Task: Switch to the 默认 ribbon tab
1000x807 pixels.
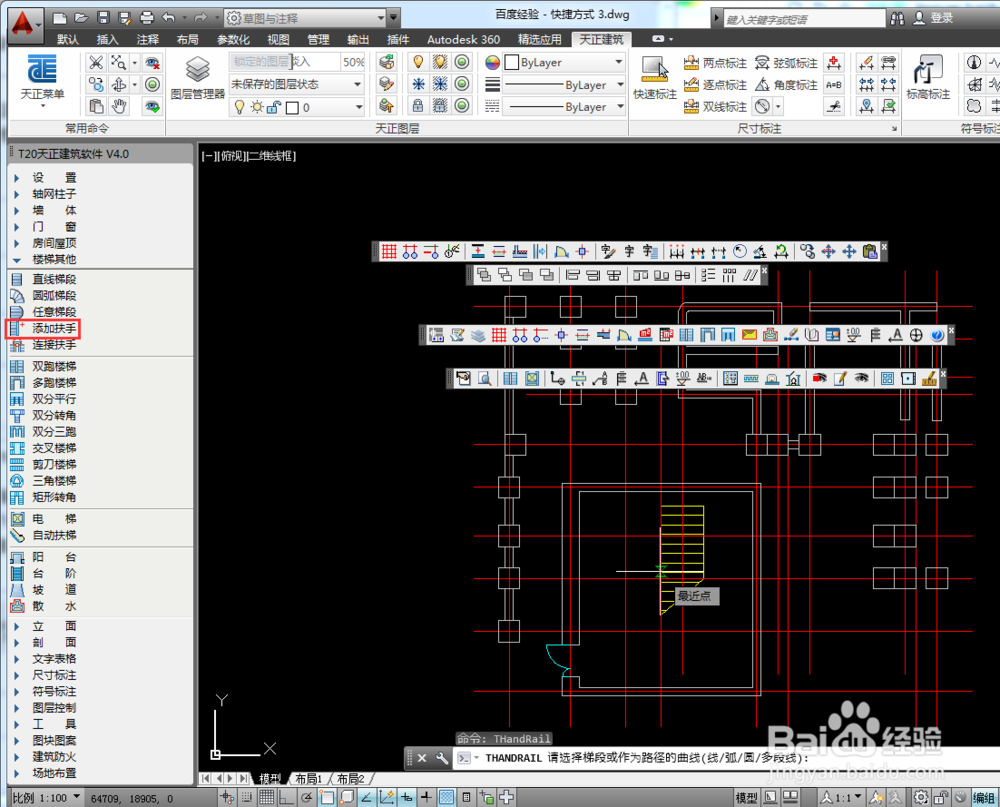Action: [x=68, y=40]
